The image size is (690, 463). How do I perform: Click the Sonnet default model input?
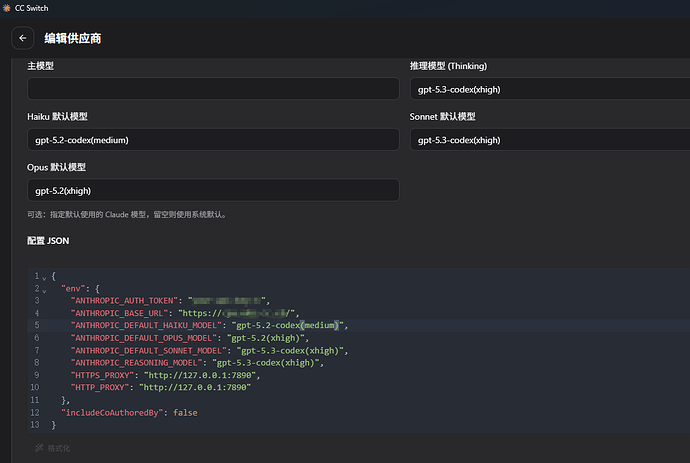550,140
